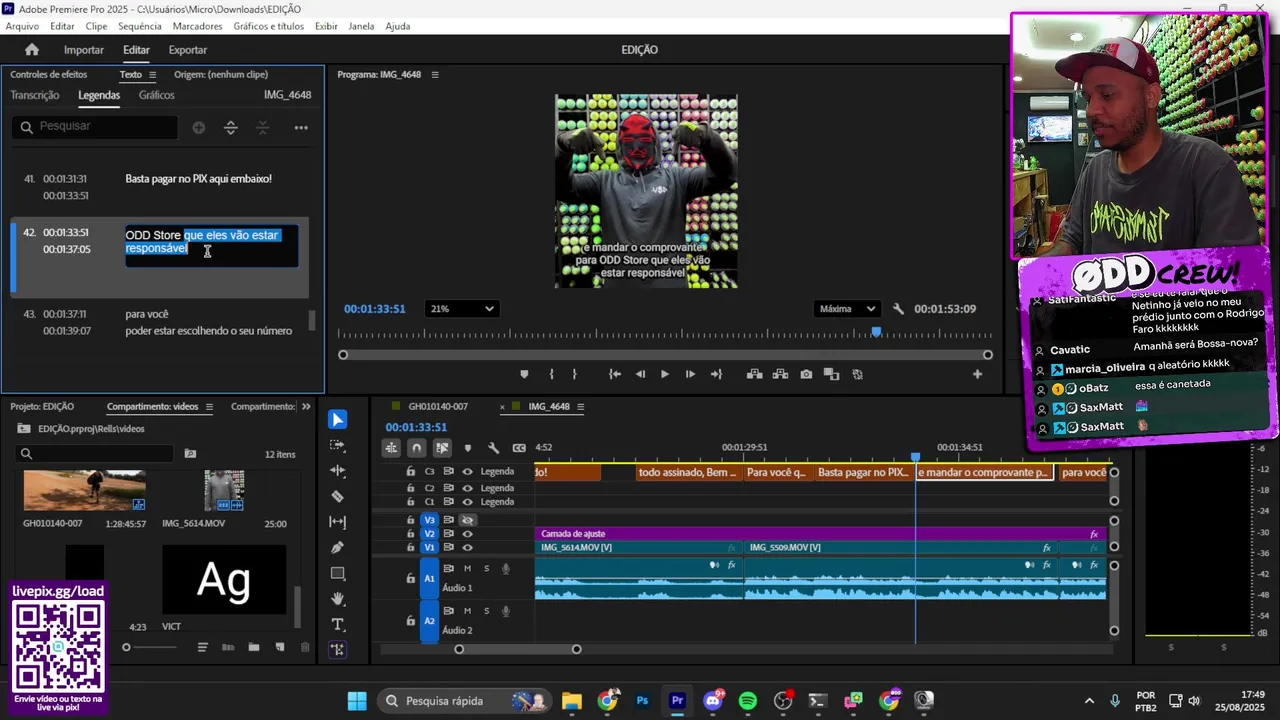Toggle visibility of track V3
This screenshot has height=720, width=1280.
point(467,520)
